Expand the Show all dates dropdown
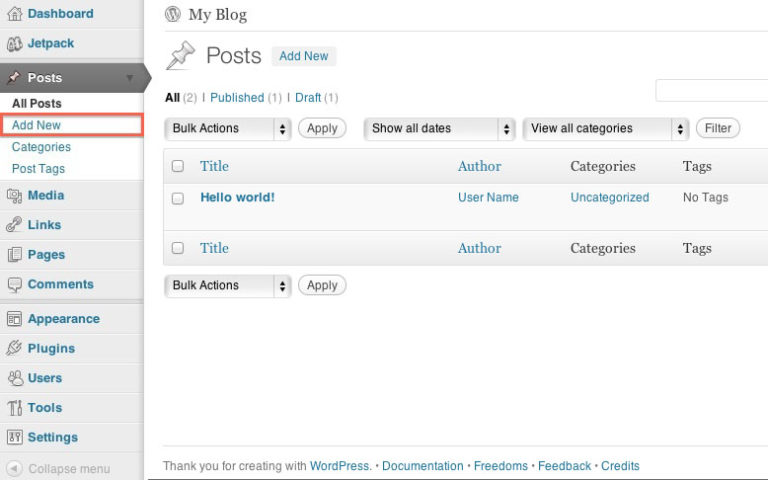The image size is (768, 480). (439, 129)
